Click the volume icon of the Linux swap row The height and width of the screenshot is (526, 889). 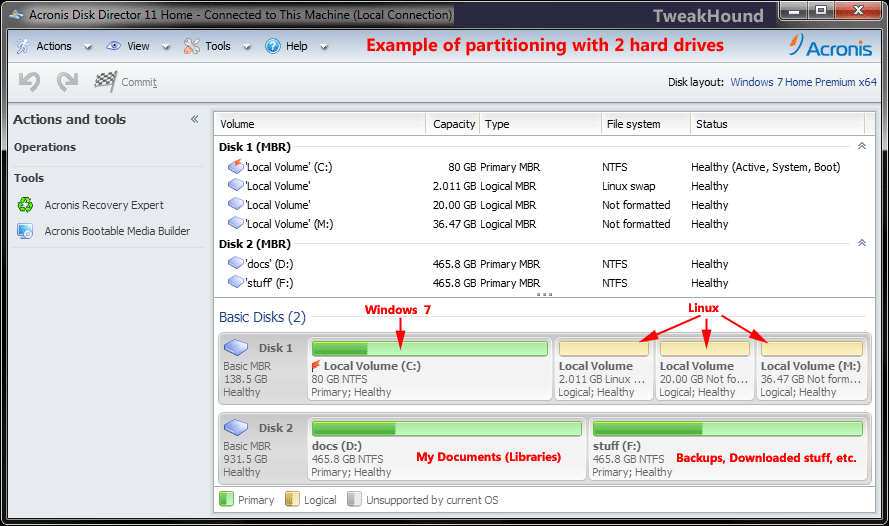pos(235,185)
